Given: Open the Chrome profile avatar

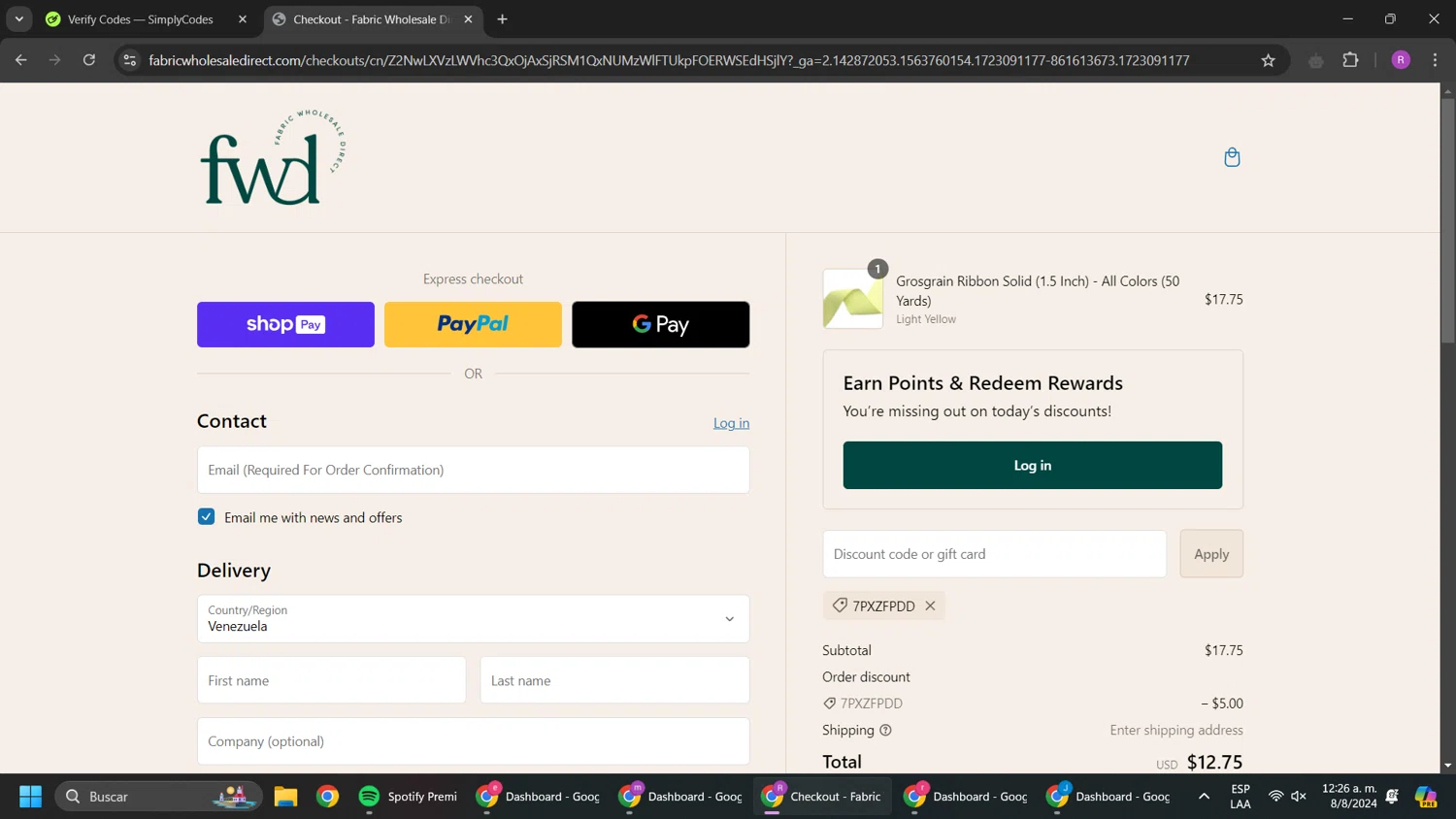Looking at the screenshot, I should click(1401, 60).
